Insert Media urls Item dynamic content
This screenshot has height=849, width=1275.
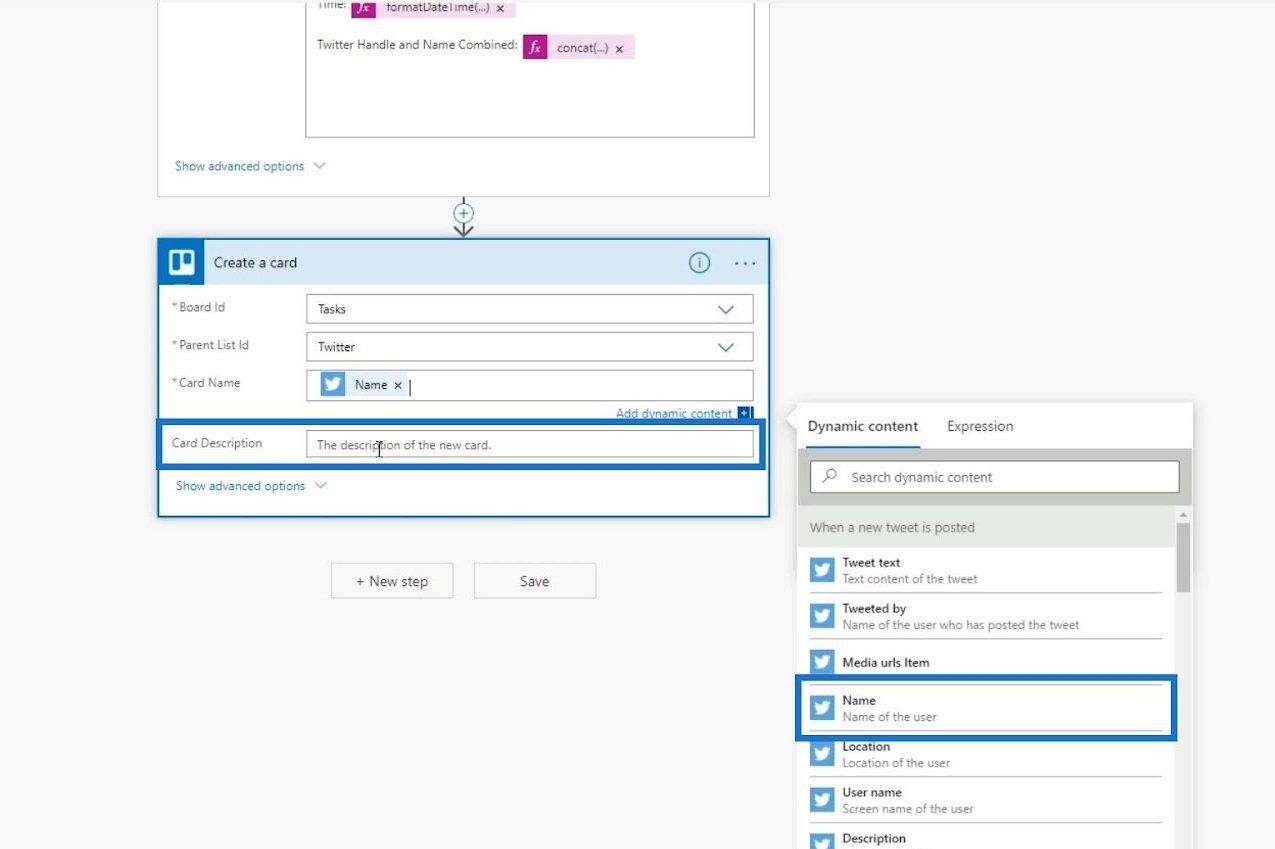[x=985, y=662]
